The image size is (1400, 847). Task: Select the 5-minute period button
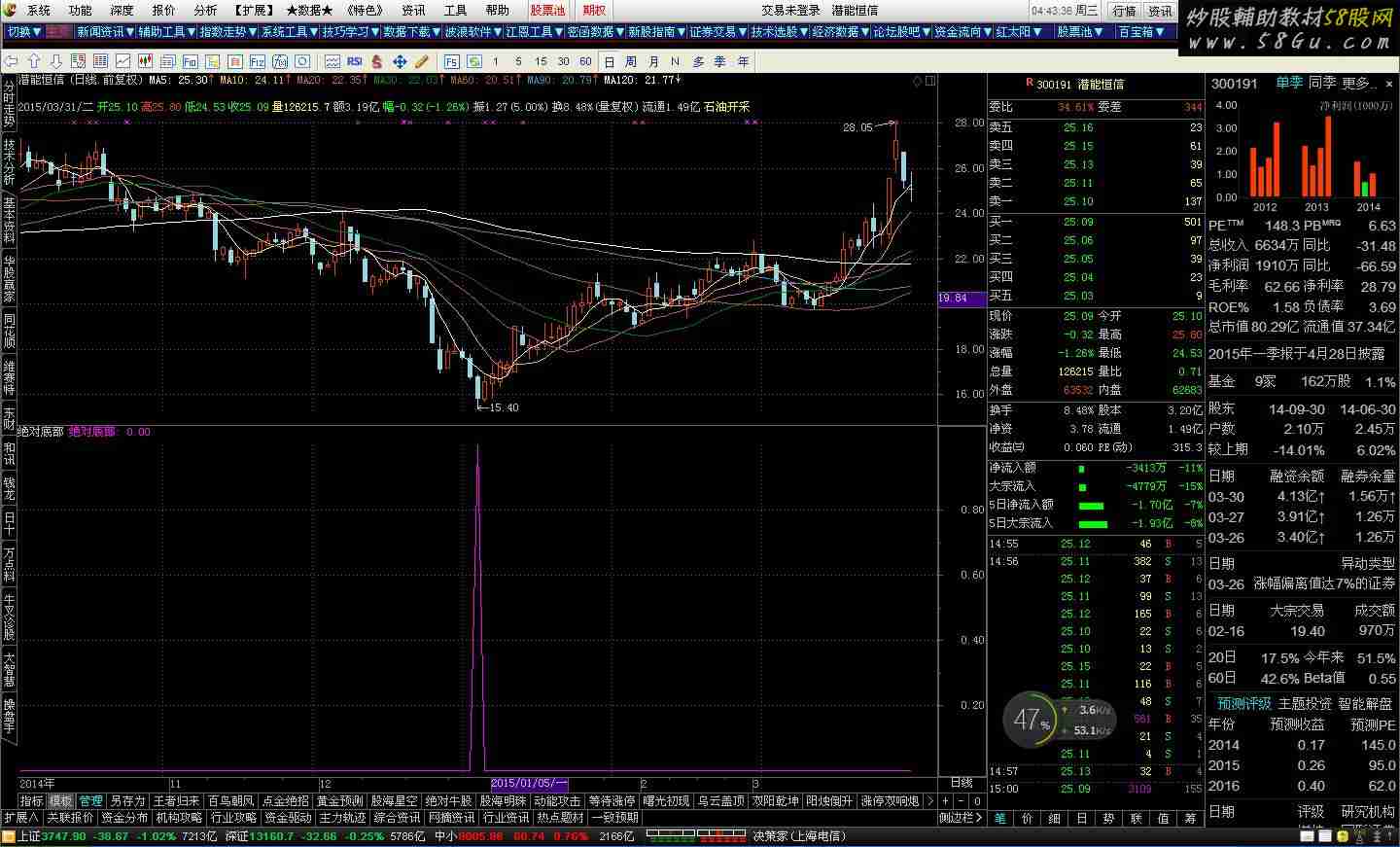[518, 61]
